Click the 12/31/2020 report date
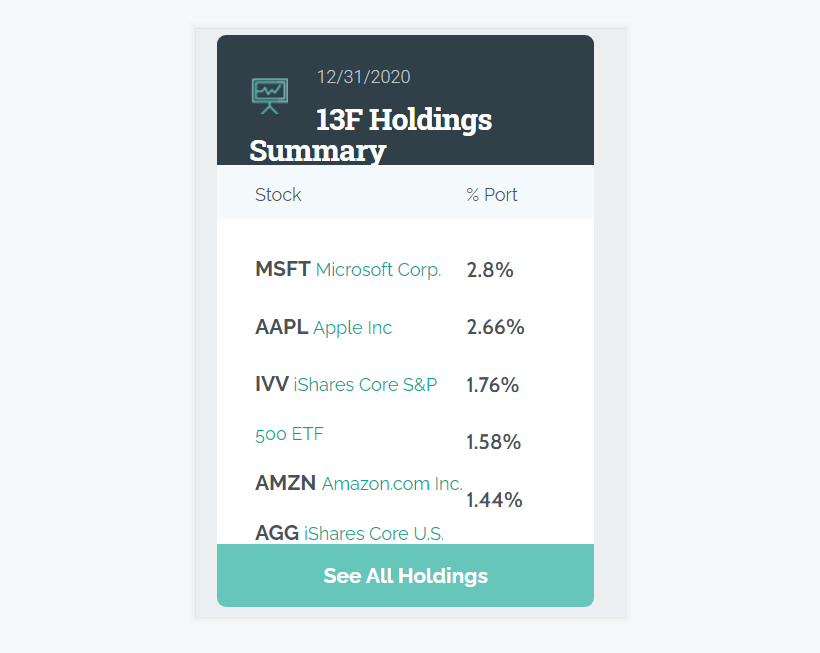 click(363, 78)
